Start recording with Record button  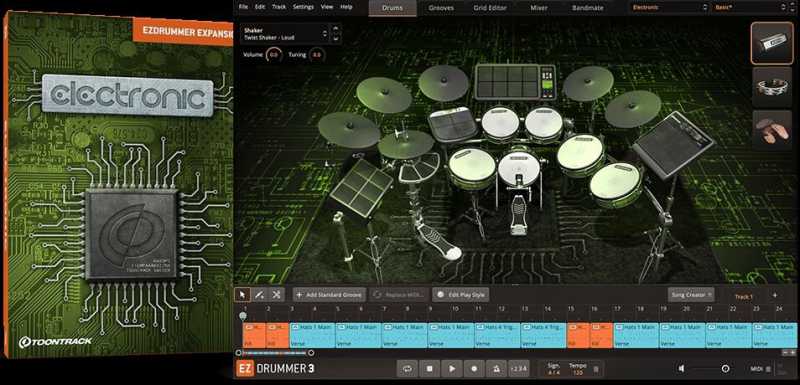point(474,368)
